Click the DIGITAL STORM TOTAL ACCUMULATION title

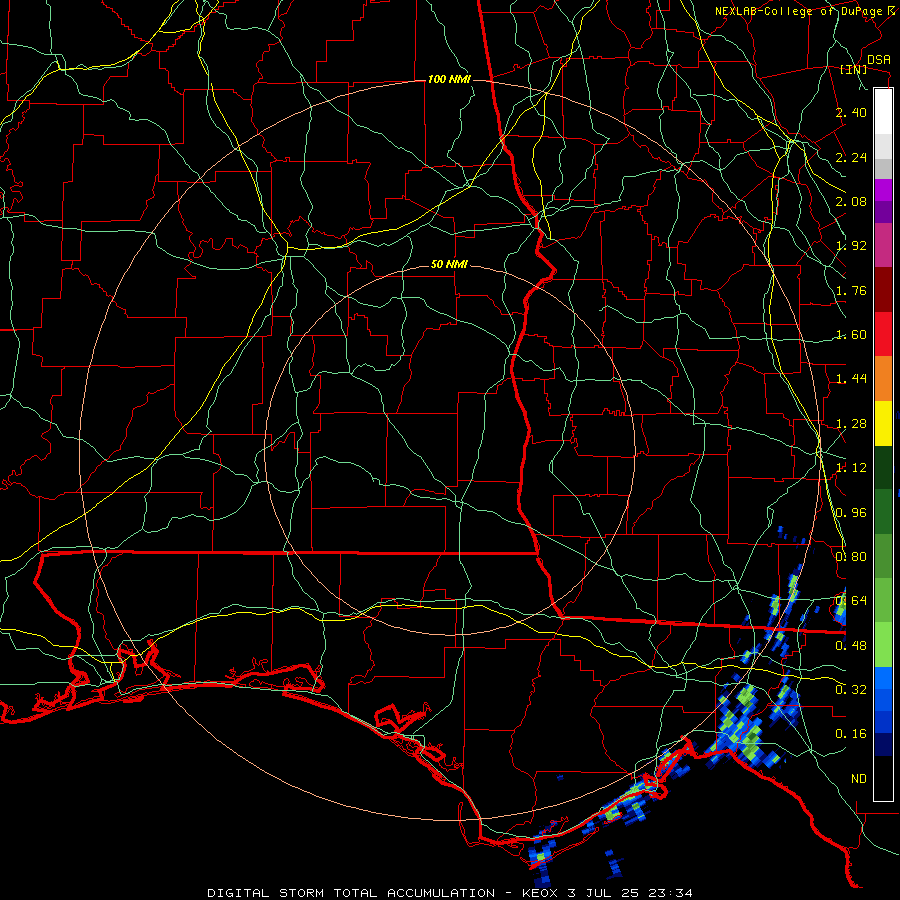(x=351, y=893)
